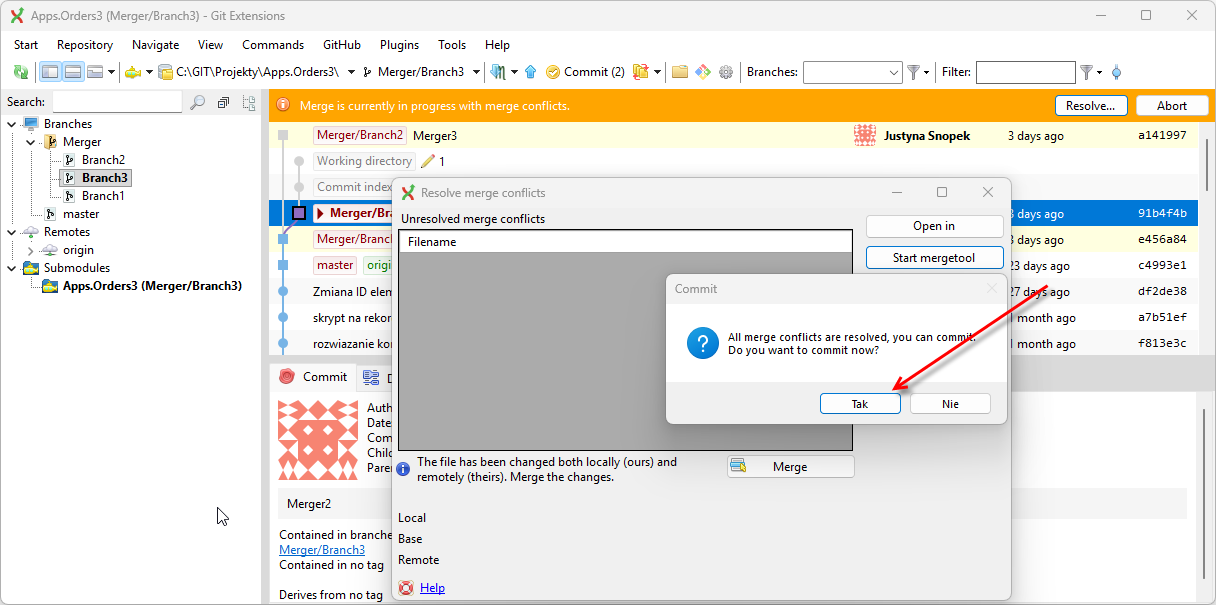Click into the Filter text field
The width and height of the screenshot is (1216, 605).
1025,72
